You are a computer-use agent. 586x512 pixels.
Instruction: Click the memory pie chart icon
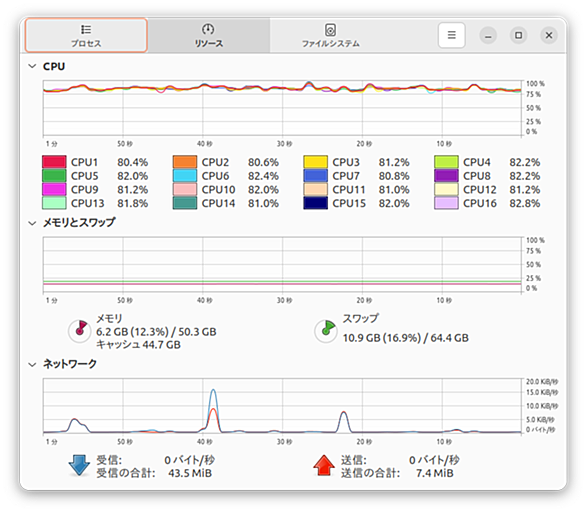[x=80, y=330]
